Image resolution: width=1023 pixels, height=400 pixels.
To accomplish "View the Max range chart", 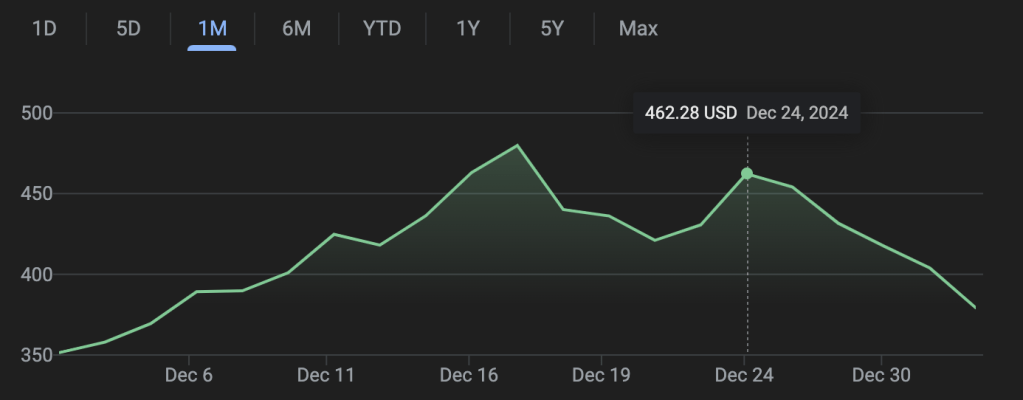I will pos(638,28).
